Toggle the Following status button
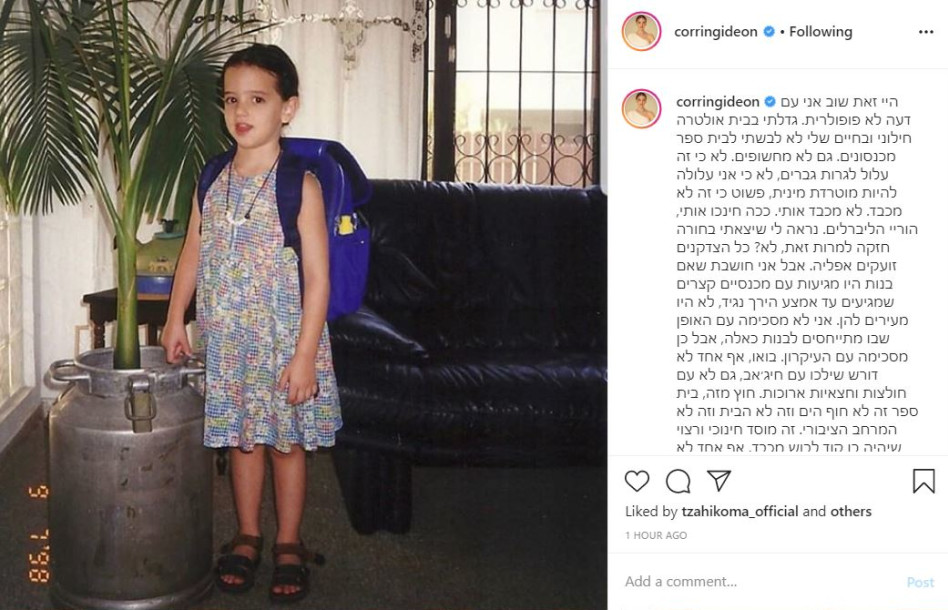Viewport: 948px width, 610px height. click(820, 31)
